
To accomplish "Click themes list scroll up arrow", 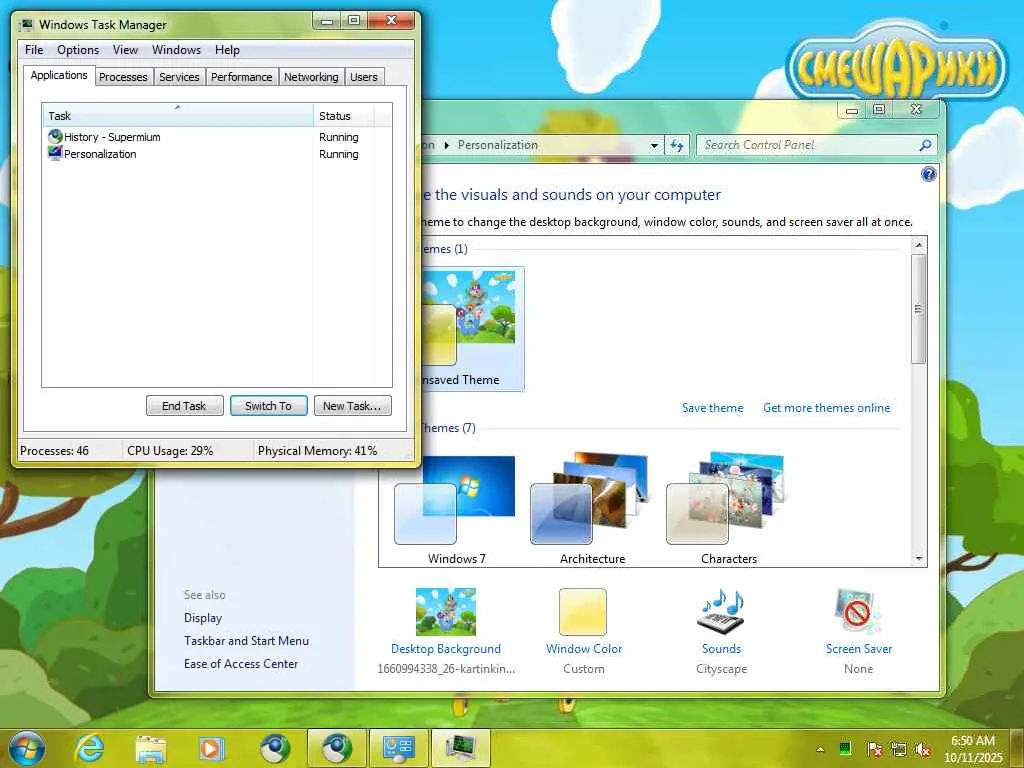I will click(x=919, y=245).
